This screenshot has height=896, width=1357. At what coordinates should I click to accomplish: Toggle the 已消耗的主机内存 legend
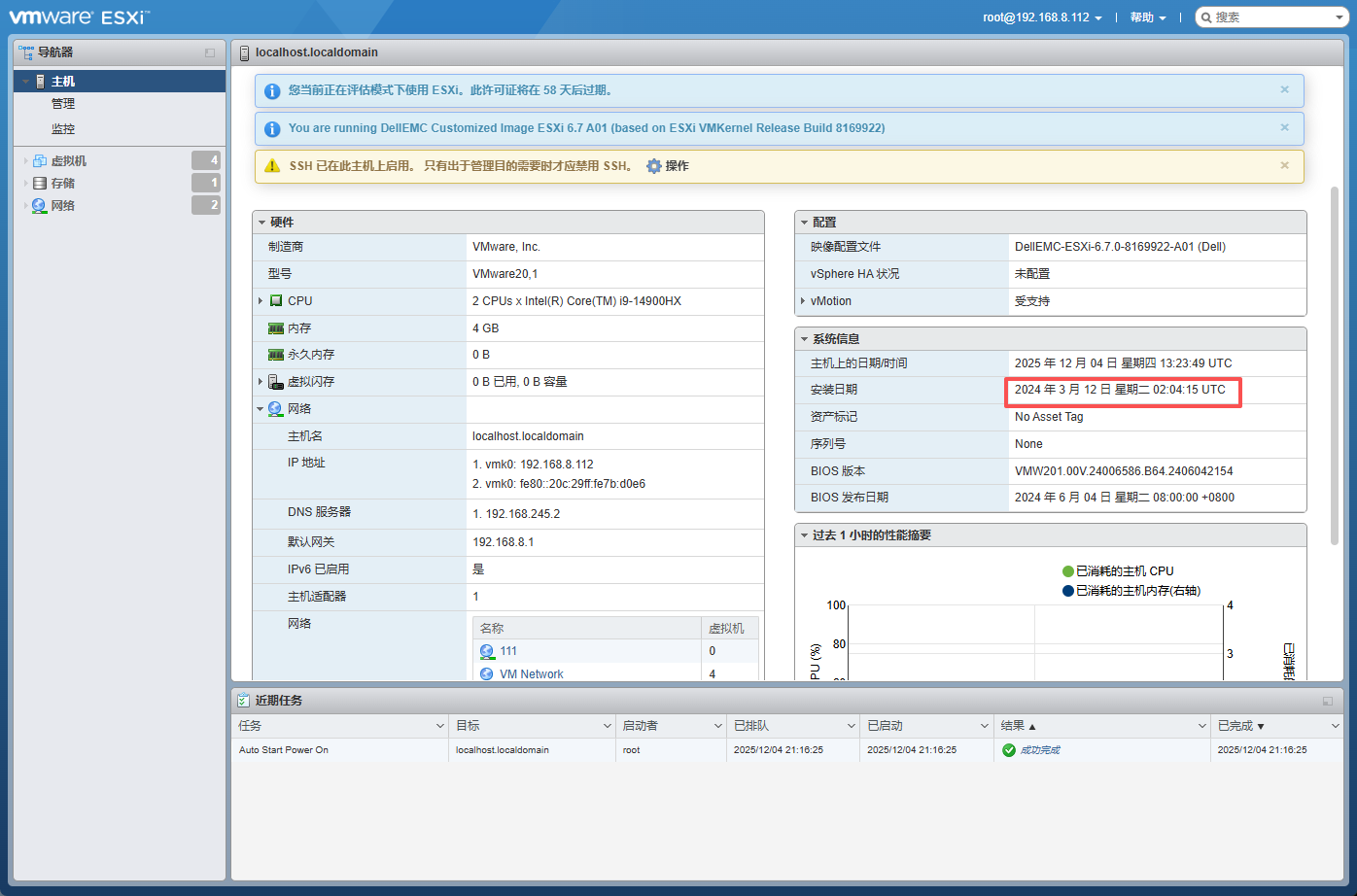1131,591
